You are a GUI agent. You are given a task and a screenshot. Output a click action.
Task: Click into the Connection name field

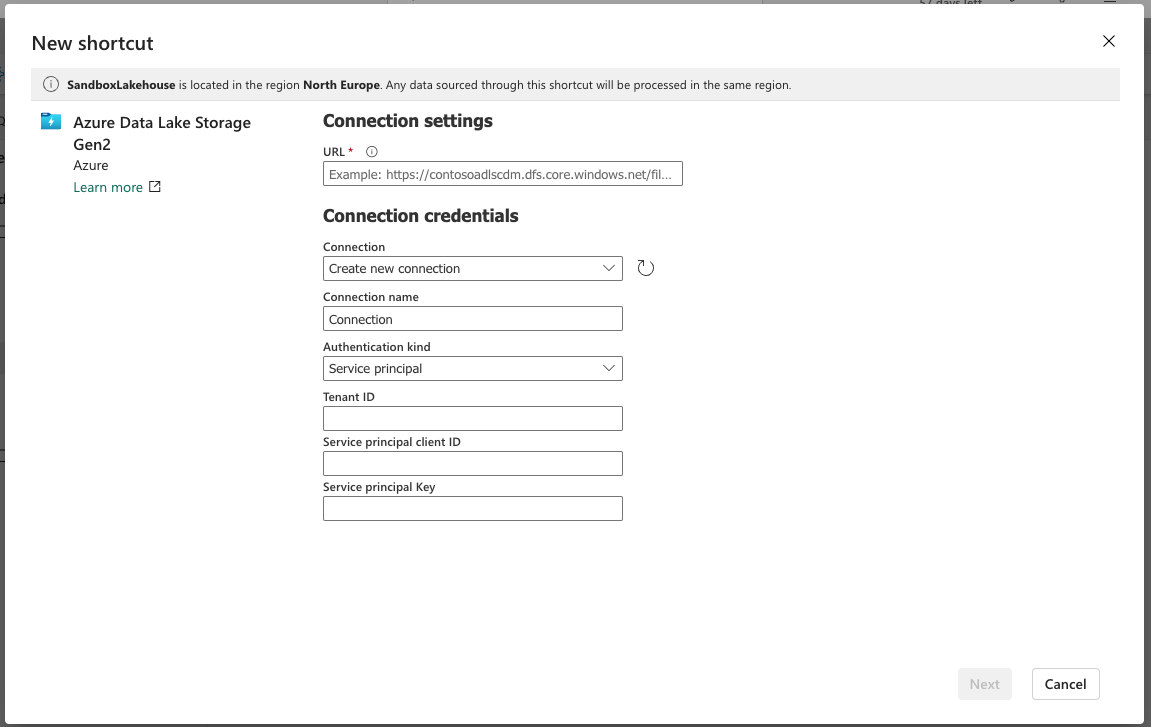pyautogui.click(x=472, y=319)
